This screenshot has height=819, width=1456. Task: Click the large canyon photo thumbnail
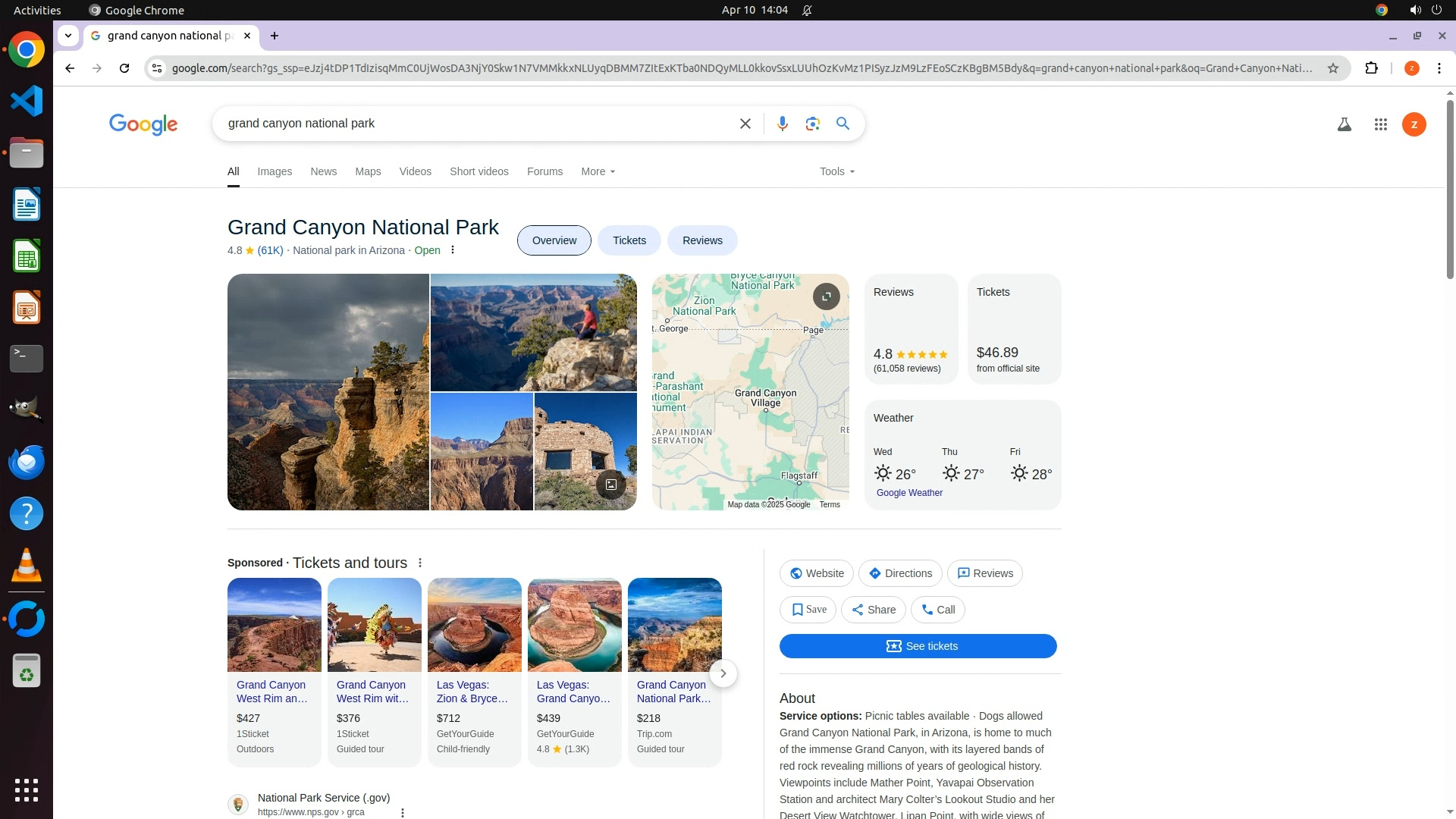pos(328,391)
